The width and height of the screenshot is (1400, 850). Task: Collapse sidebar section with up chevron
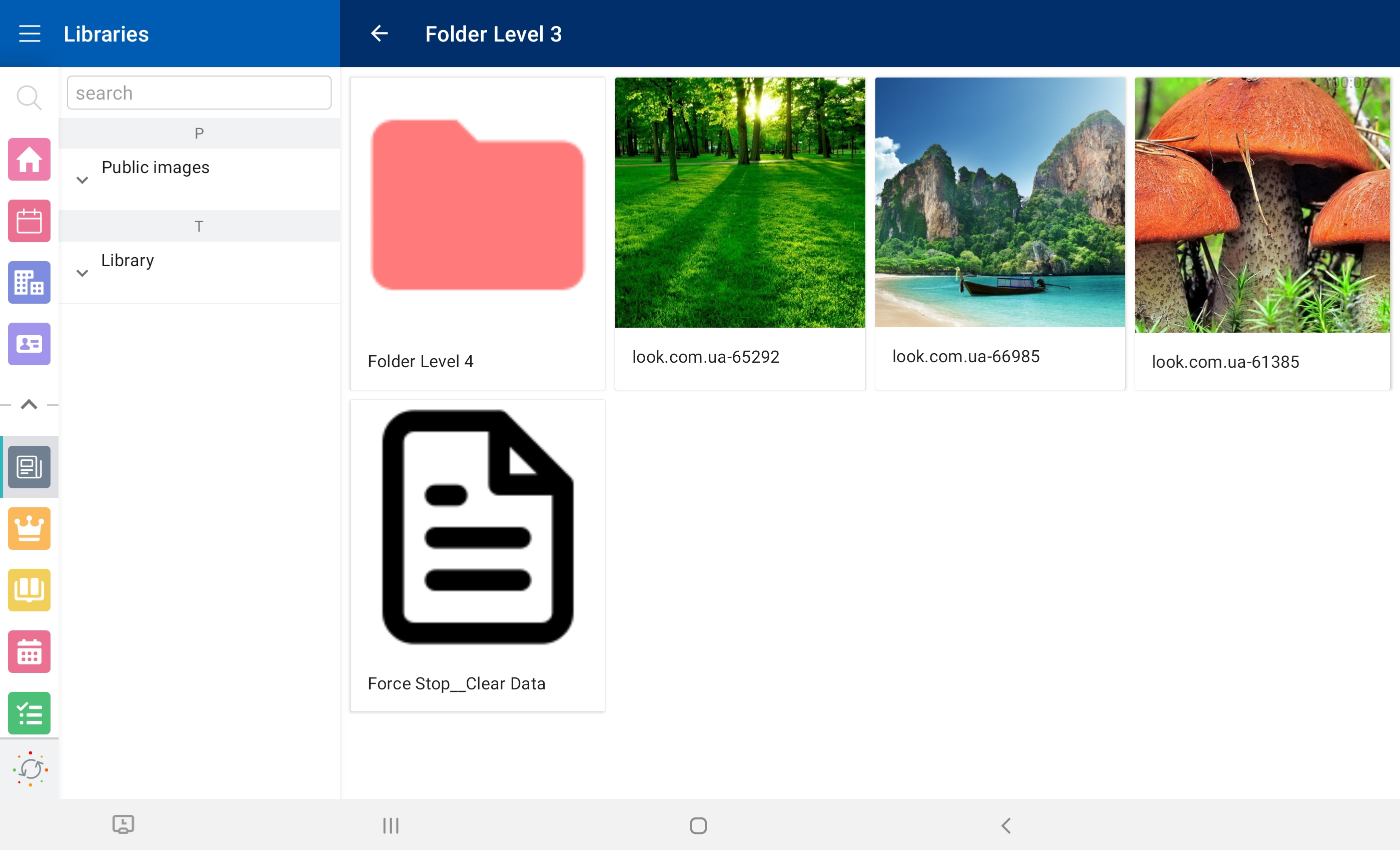pyautogui.click(x=29, y=405)
